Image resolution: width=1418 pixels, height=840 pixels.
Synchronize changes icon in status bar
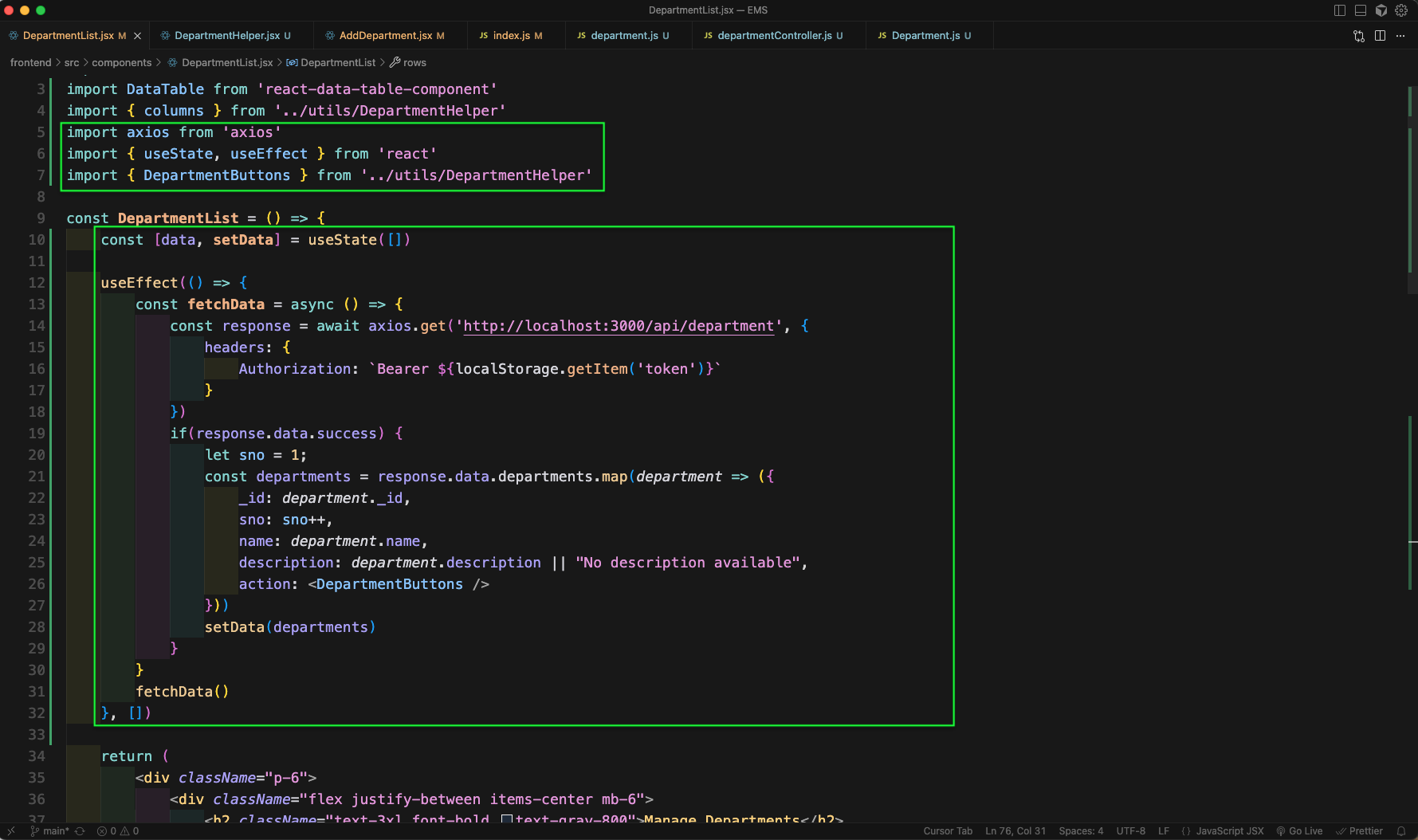(80, 831)
